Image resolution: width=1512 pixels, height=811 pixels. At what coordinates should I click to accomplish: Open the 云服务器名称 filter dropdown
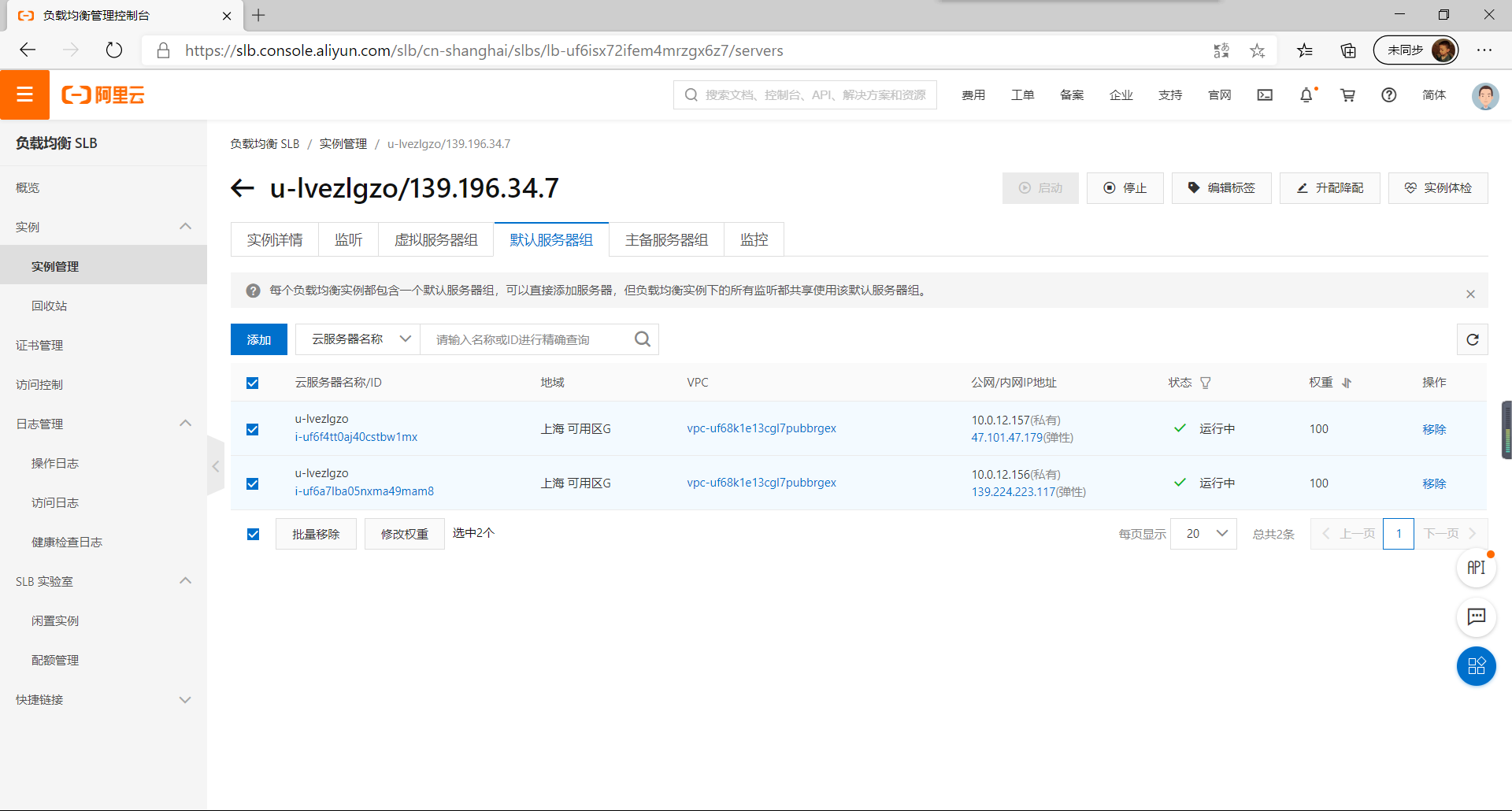point(358,339)
